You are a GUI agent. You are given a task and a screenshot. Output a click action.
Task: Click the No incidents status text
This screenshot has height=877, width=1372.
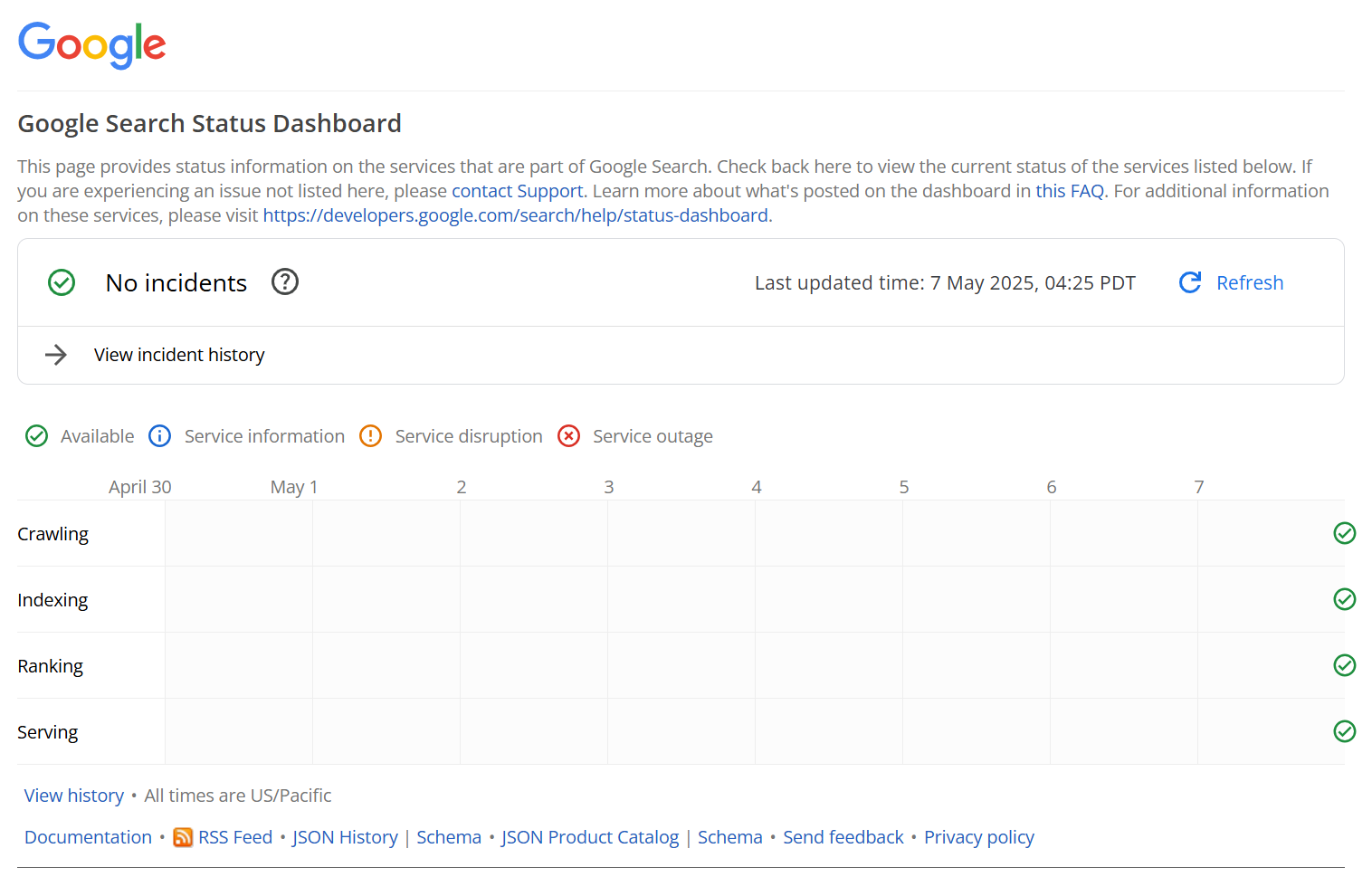pos(176,282)
